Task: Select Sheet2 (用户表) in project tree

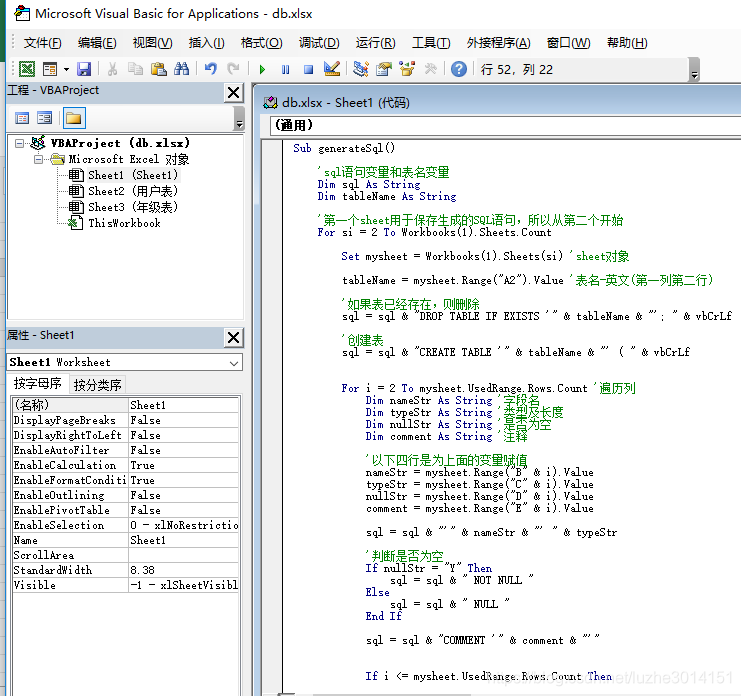Action: pos(133,191)
